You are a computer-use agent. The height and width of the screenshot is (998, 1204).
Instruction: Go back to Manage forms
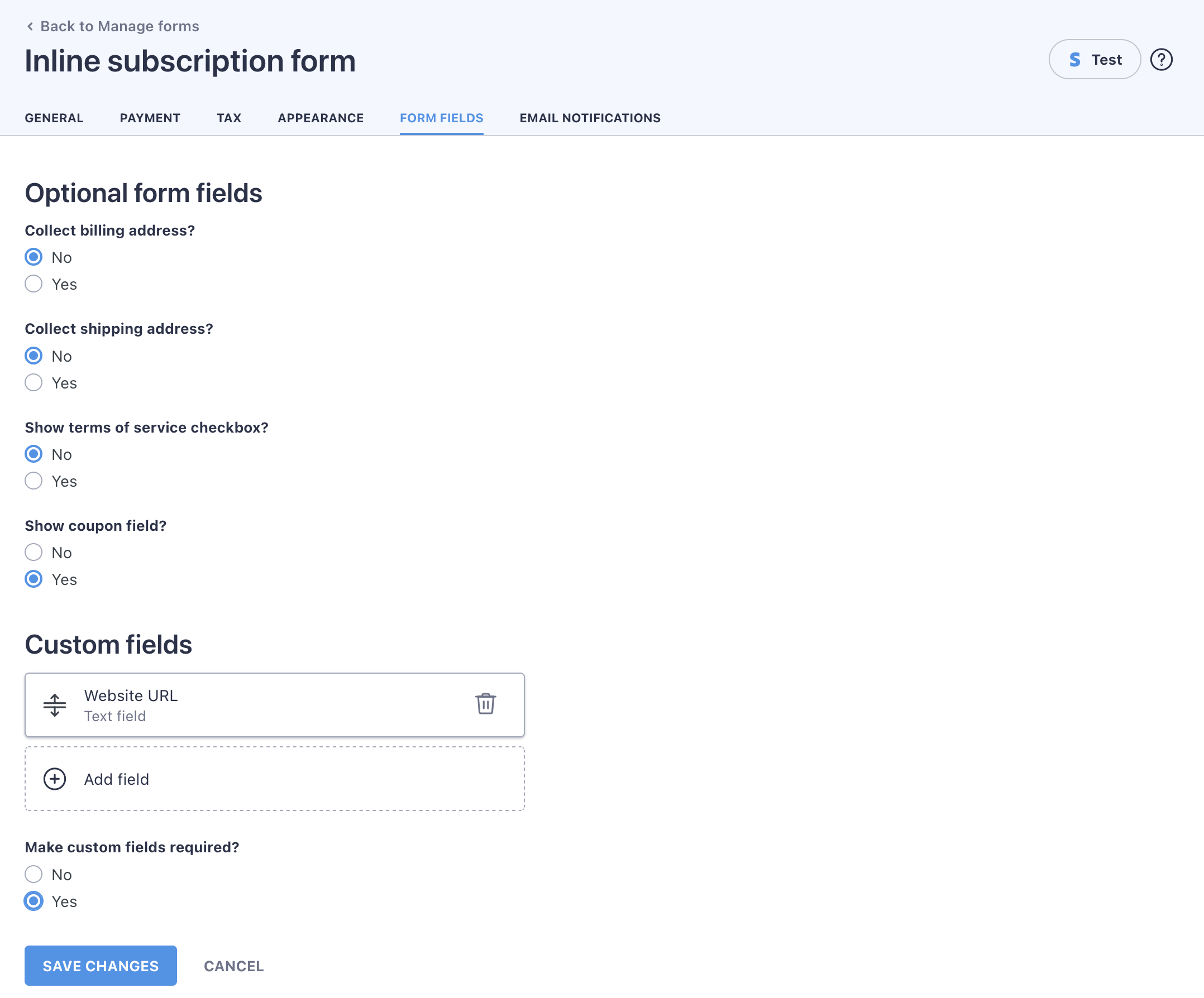[x=120, y=26]
